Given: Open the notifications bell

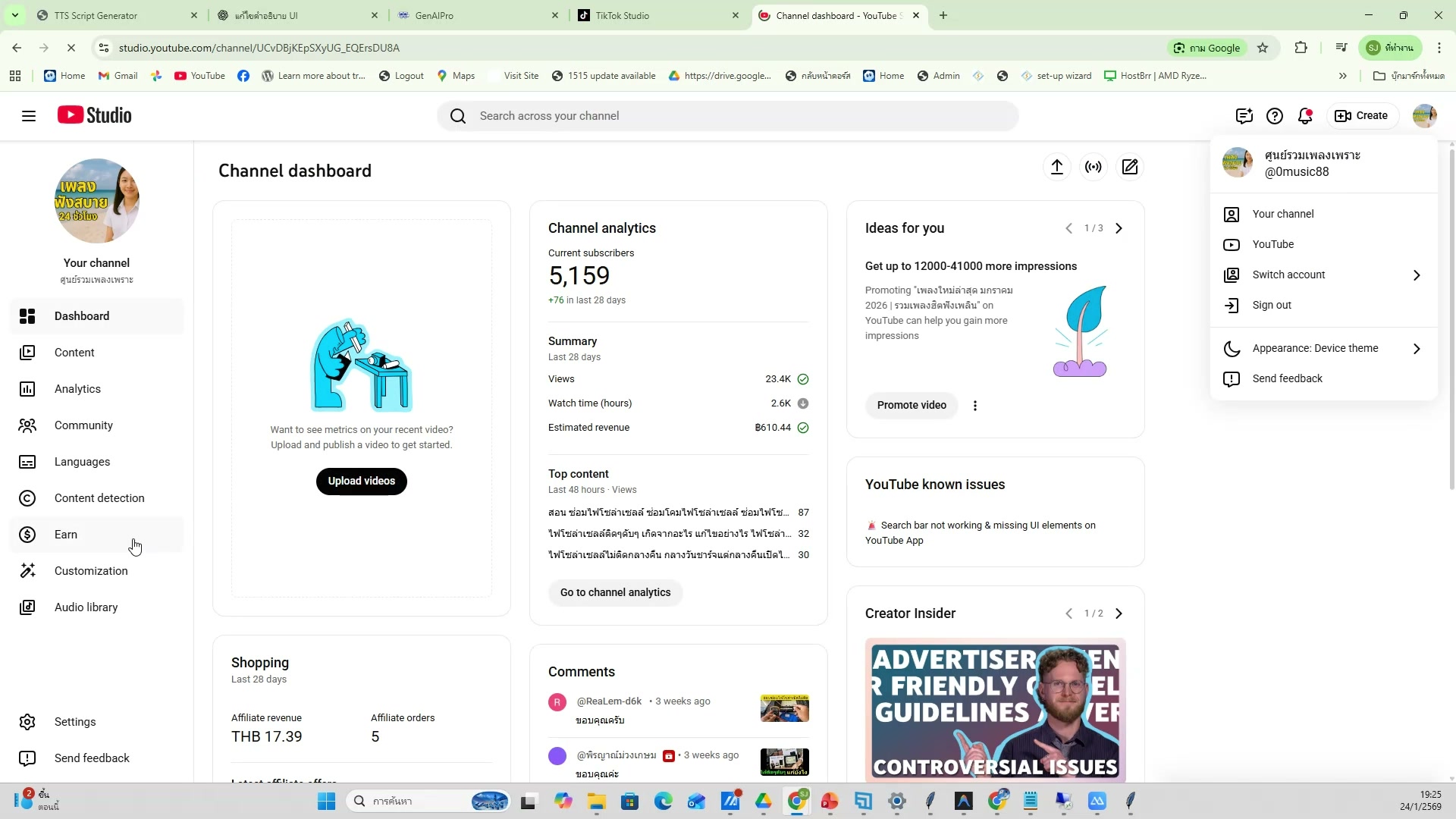Looking at the screenshot, I should pyautogui.click(x=1304, y=116).
